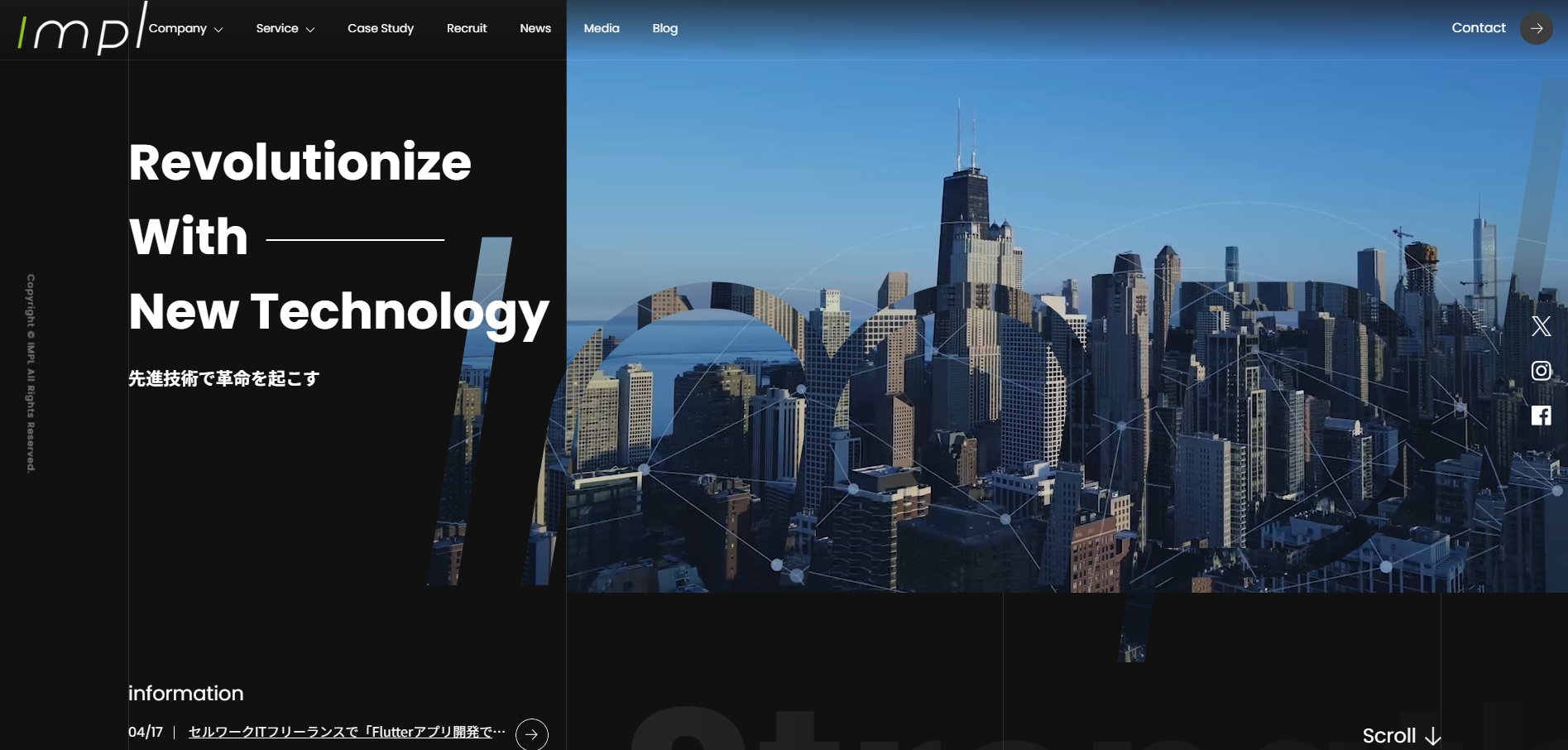Screen dimensions: 1568x750
Task: Click the Revolutionize headline text
Action: [300, 161]
